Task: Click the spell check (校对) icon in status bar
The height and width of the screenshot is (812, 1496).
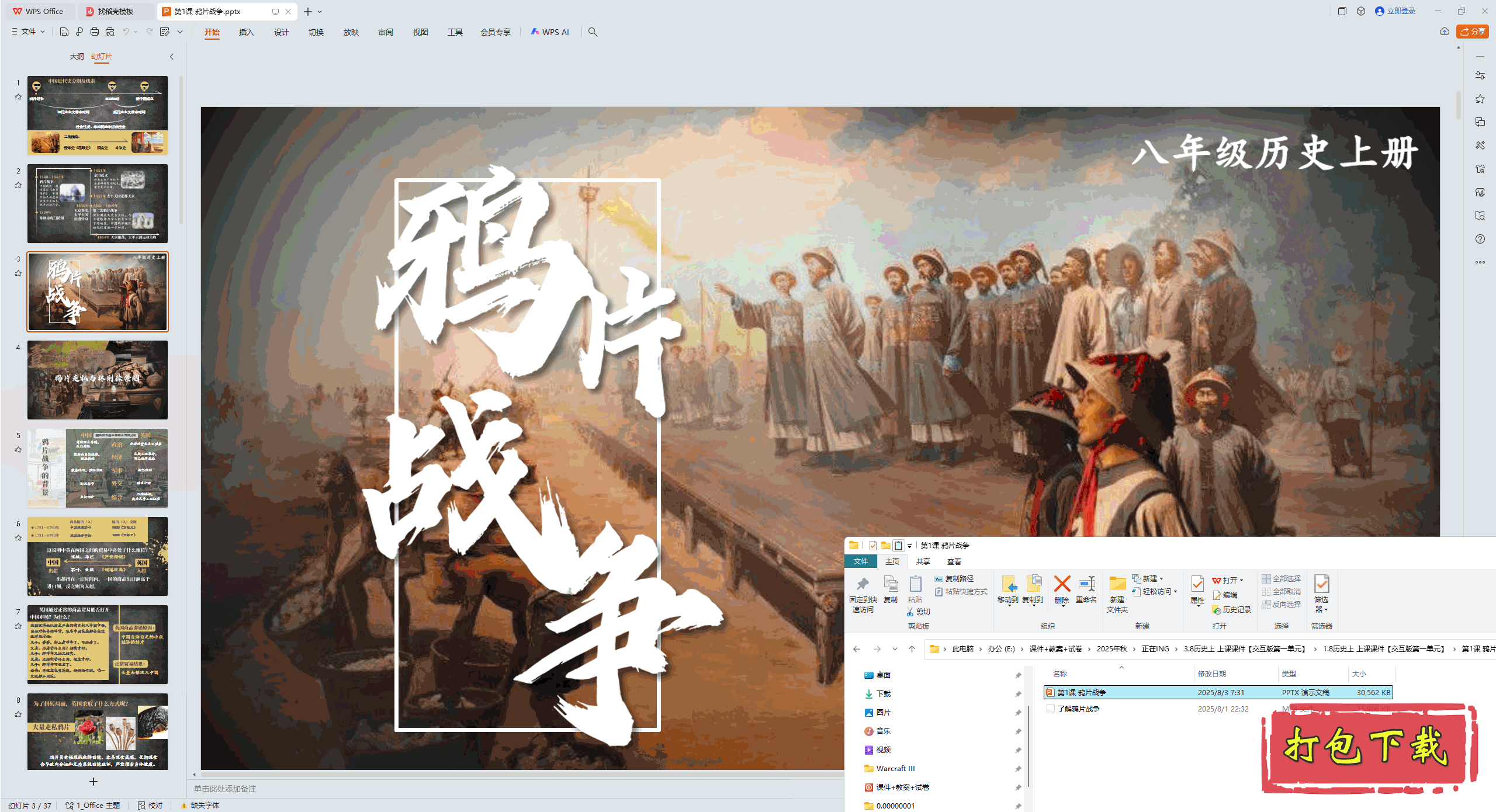Action: (150, 806)
